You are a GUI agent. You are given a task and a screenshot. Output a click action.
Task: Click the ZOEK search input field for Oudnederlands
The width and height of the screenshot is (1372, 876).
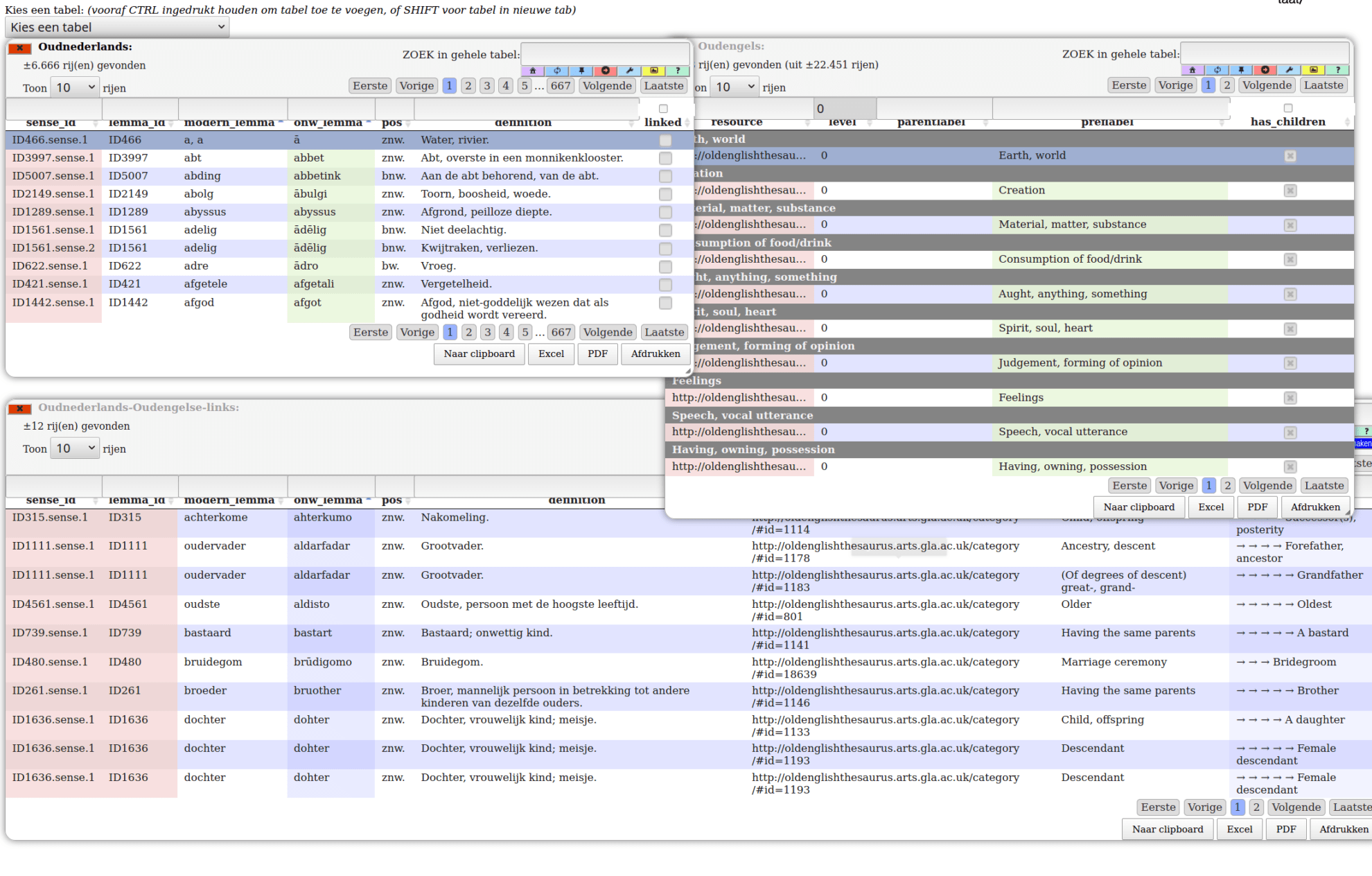pyautogui.click(x=604, y=54)
